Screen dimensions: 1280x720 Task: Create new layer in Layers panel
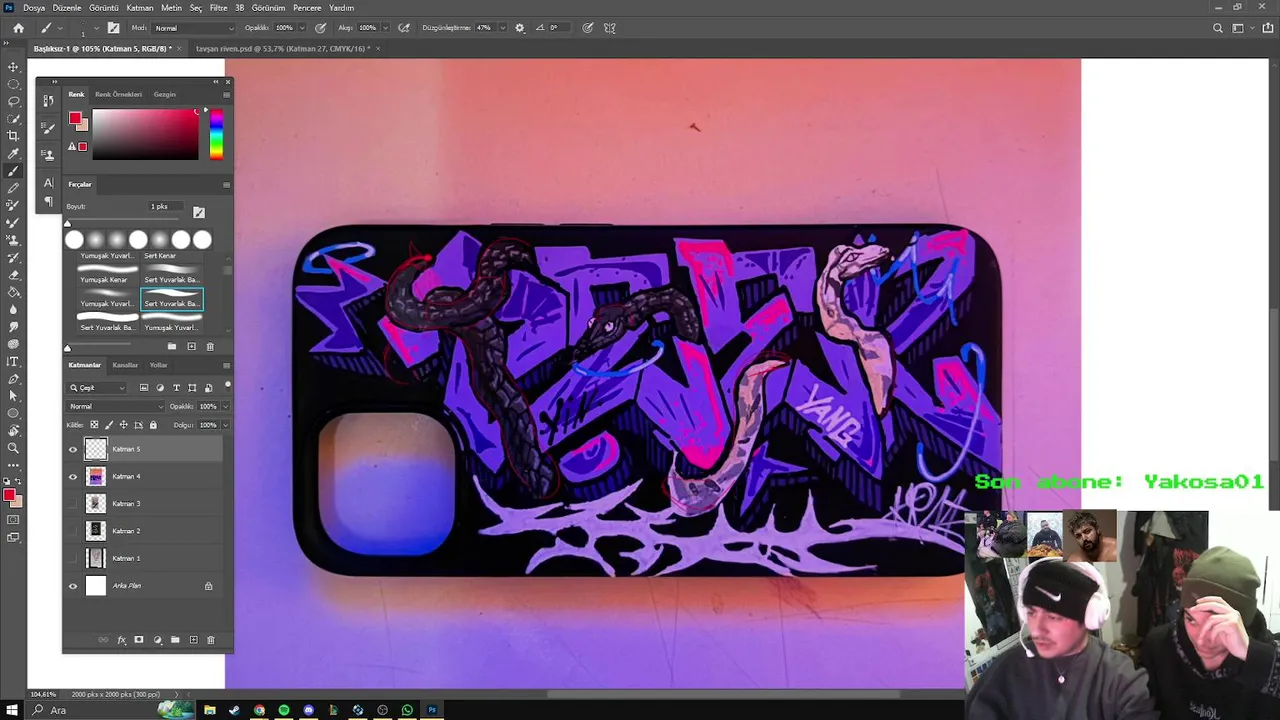(x=193, y=640)
